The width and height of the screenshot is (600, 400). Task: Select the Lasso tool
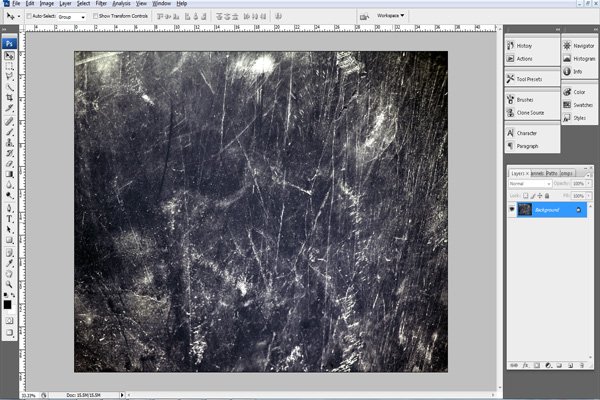[9, 77]
